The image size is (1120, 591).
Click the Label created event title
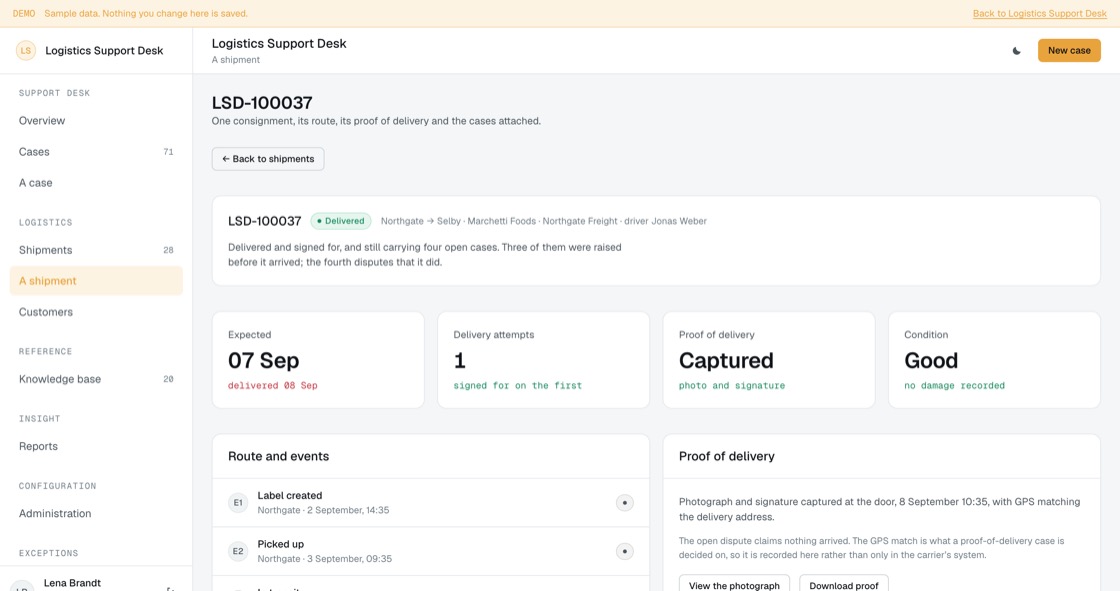pos(289,496)
